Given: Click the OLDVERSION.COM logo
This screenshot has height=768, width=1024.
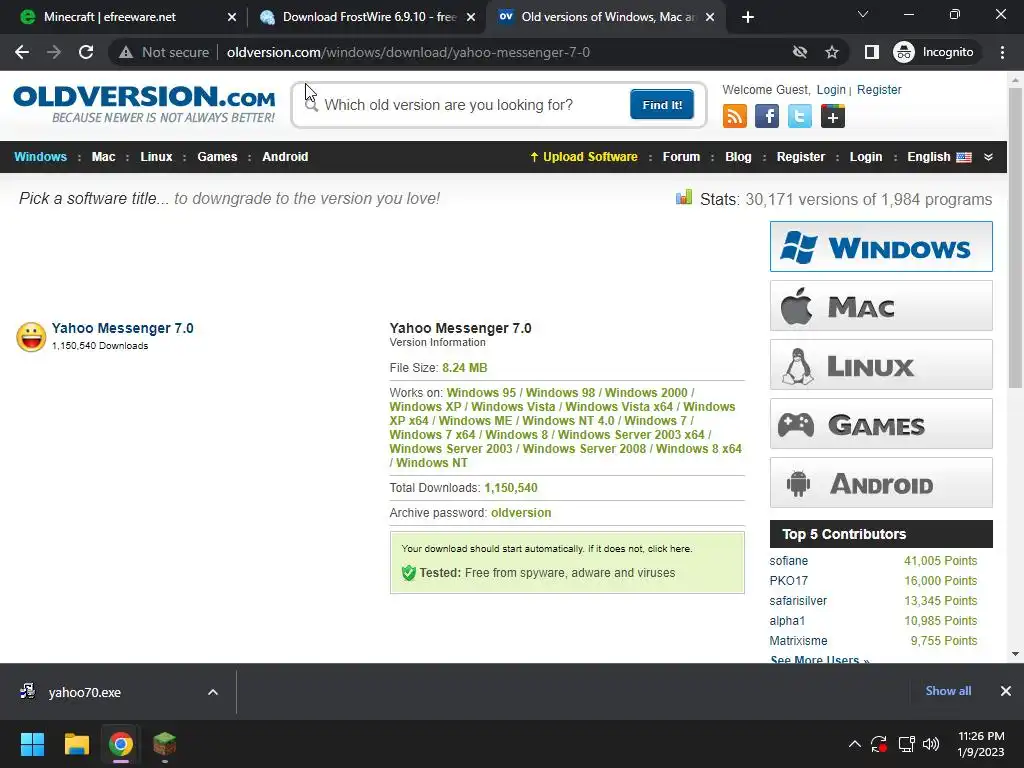Looking at the screenshot, I should [144, 103].
